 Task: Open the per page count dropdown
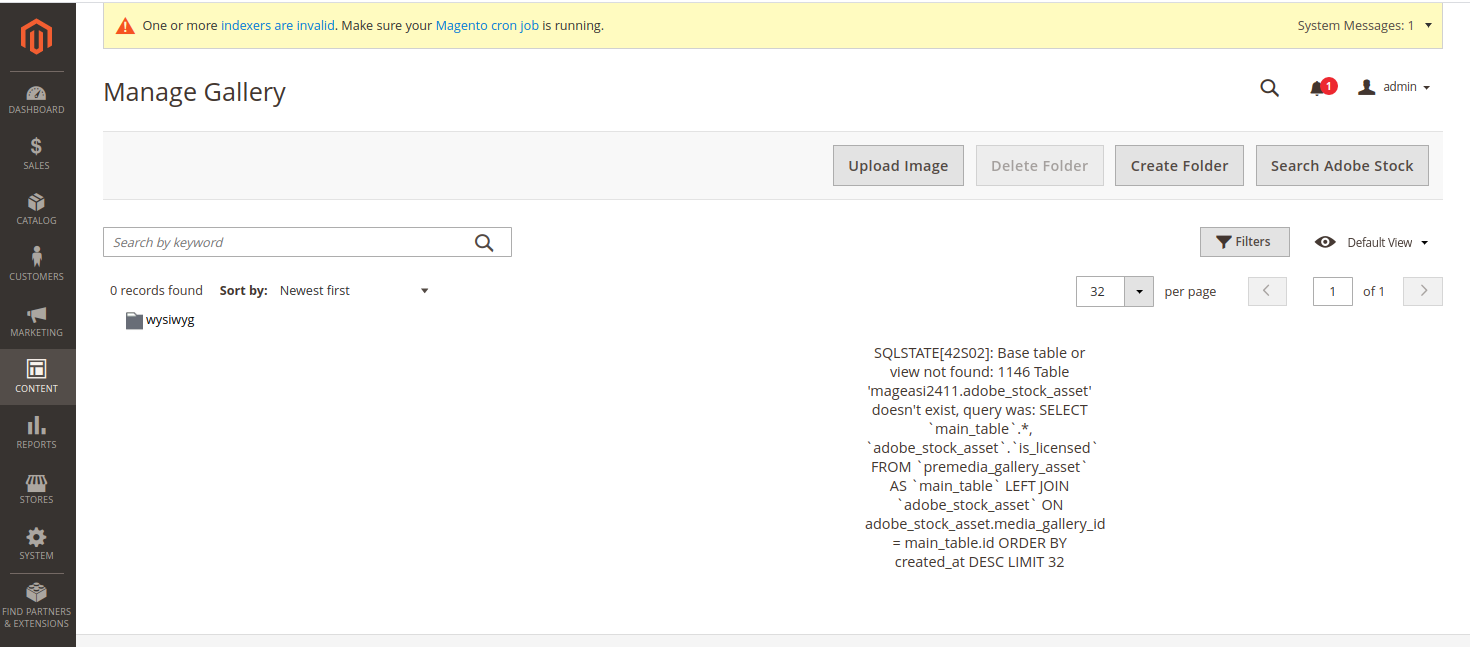pos(1138,291)
